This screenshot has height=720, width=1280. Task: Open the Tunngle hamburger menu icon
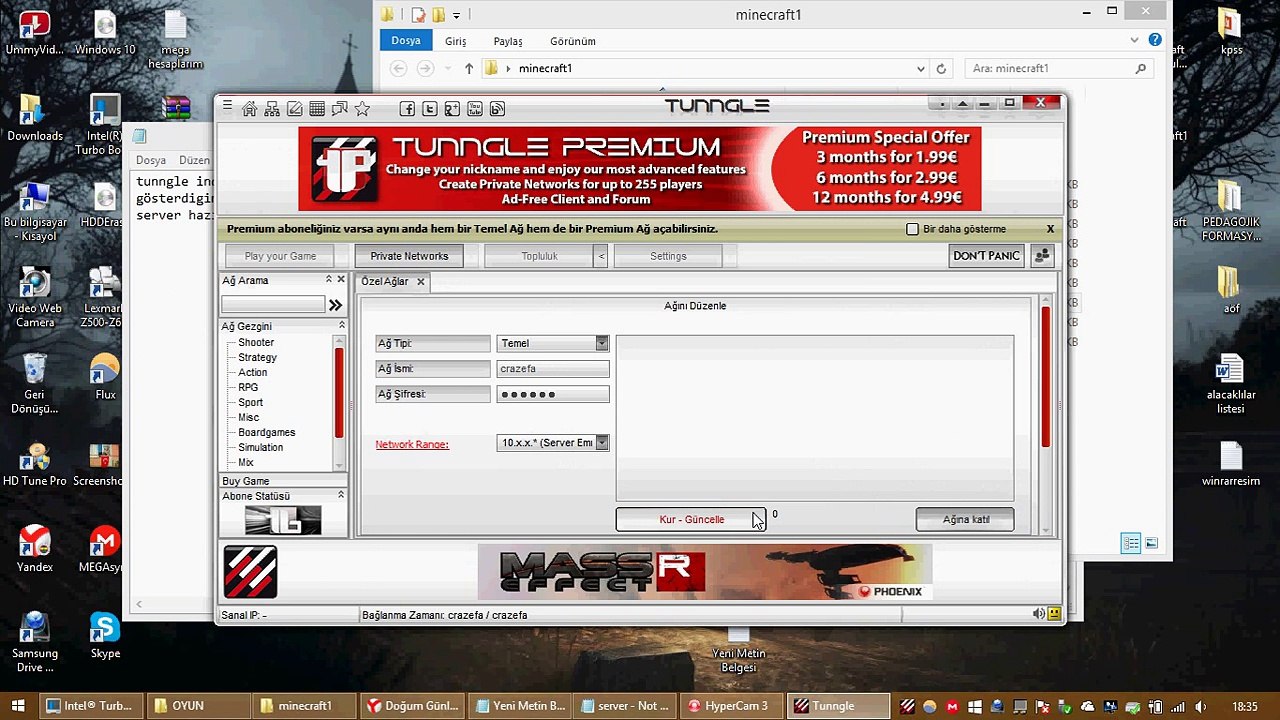pyautogui.click(x=227, y=107)
